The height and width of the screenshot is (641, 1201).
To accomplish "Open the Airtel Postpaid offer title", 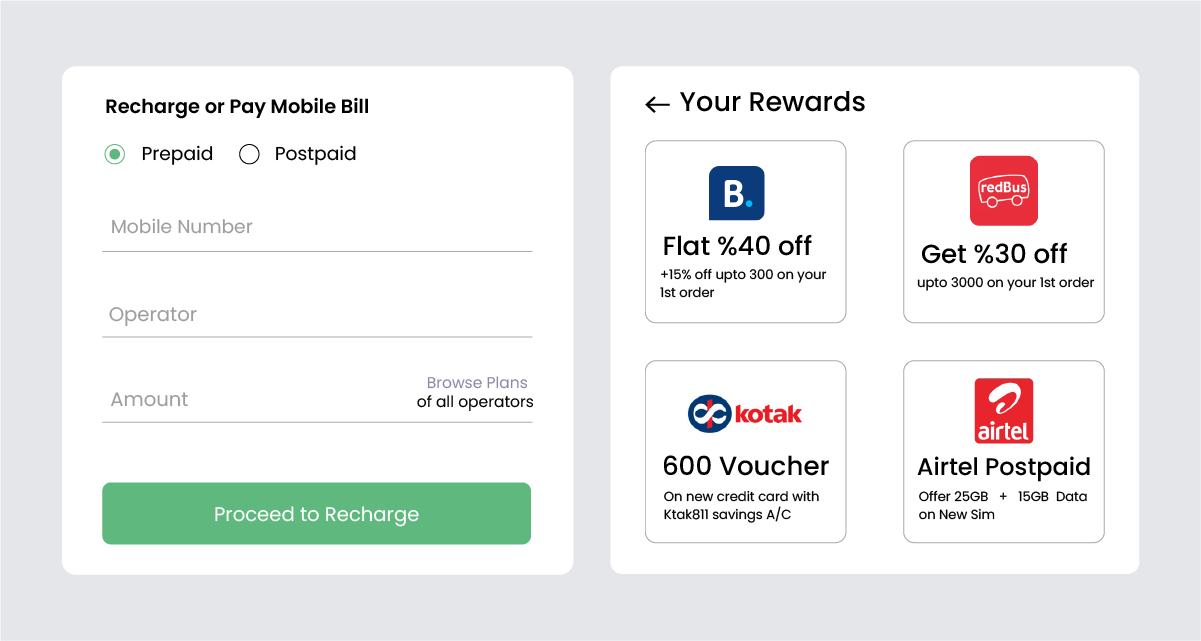I will (x=1003, y=467).
